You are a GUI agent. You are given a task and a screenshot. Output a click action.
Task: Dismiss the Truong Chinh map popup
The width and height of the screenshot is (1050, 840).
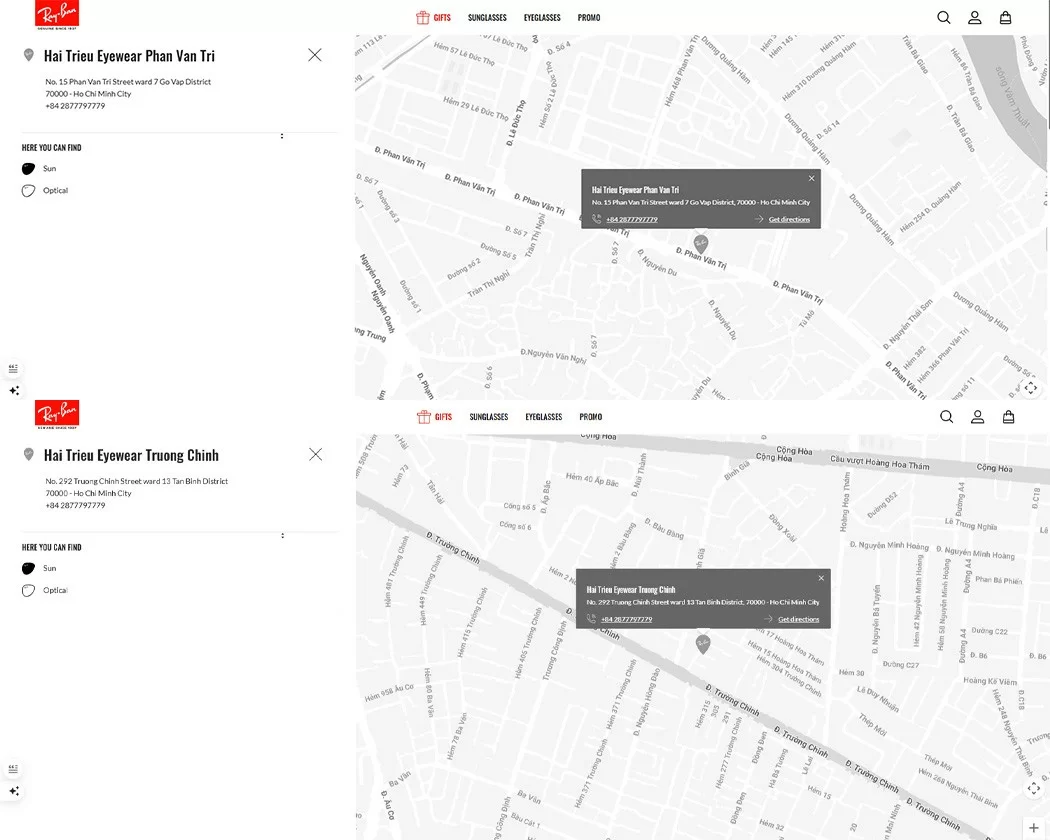[821, 578]
